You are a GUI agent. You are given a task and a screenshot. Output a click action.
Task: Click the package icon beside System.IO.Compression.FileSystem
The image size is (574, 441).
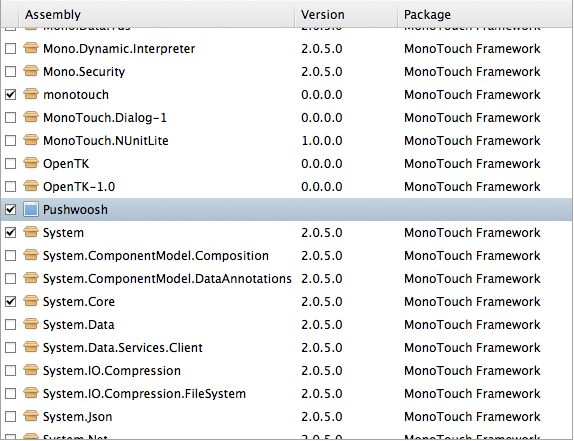[x=31, y=393]
